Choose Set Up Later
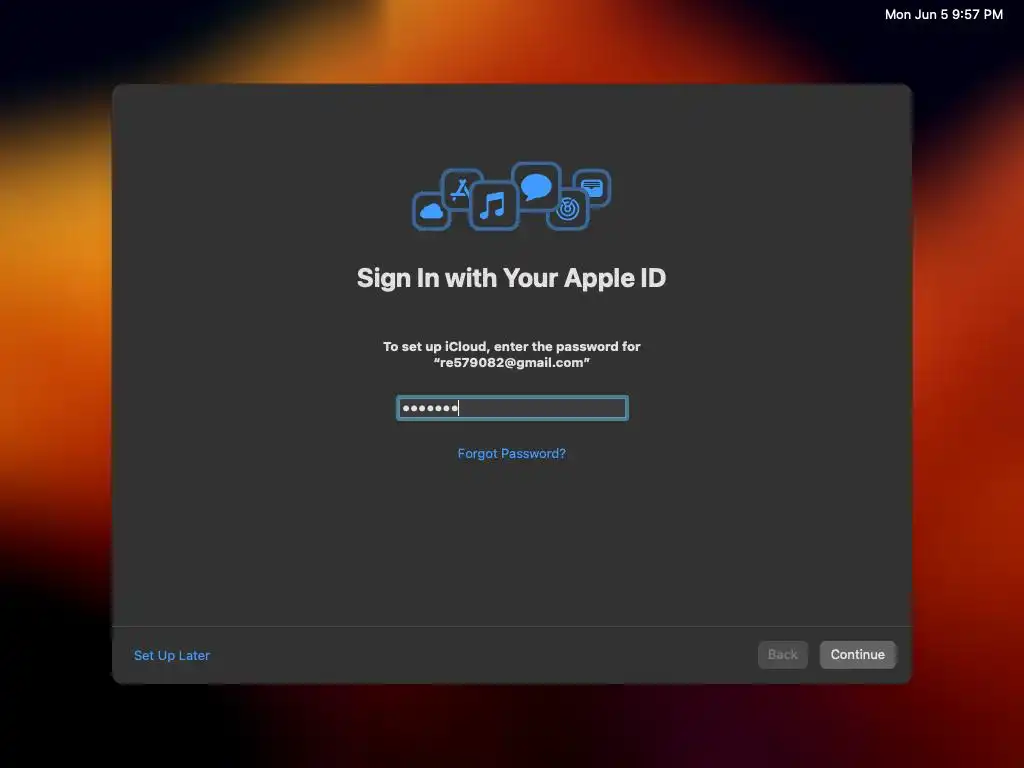 [172, 655]
